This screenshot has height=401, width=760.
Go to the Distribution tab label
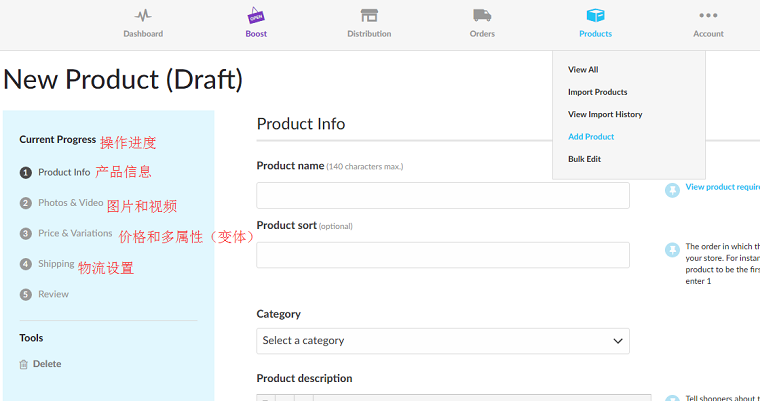pyautogui.click(x=369, y=34)
